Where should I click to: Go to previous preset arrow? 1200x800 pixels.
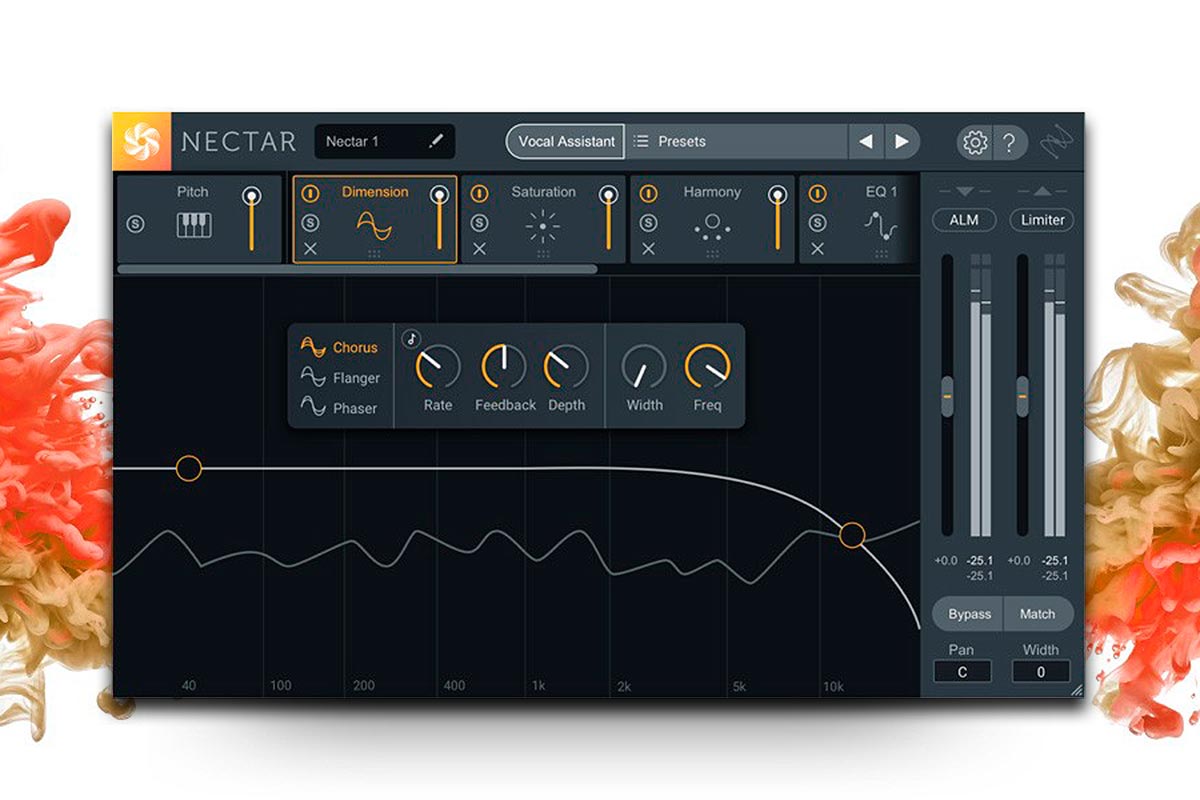(866, 142)
